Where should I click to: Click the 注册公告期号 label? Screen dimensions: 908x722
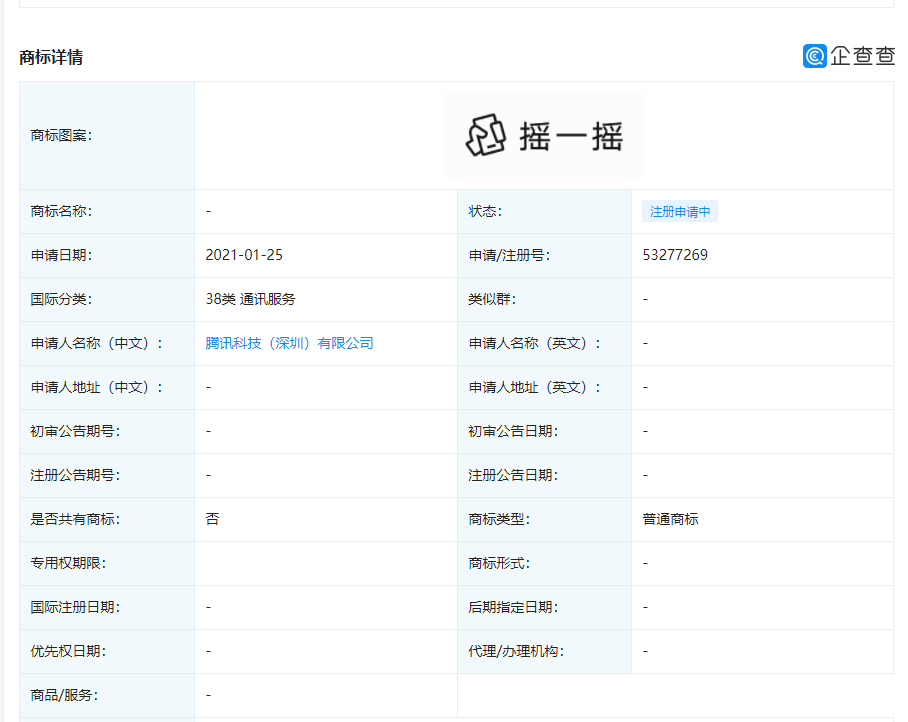click(75, 475)
